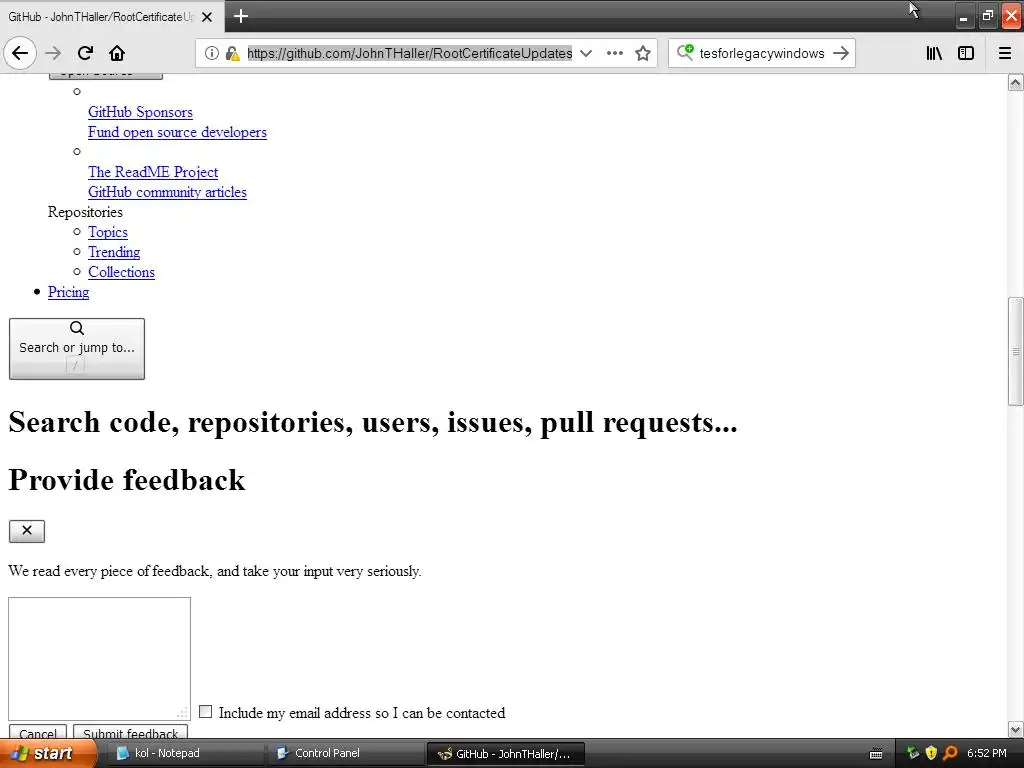Screen dimensions: 1024x768
Task: Open the Trending link
Action: [x=114, y=252]
